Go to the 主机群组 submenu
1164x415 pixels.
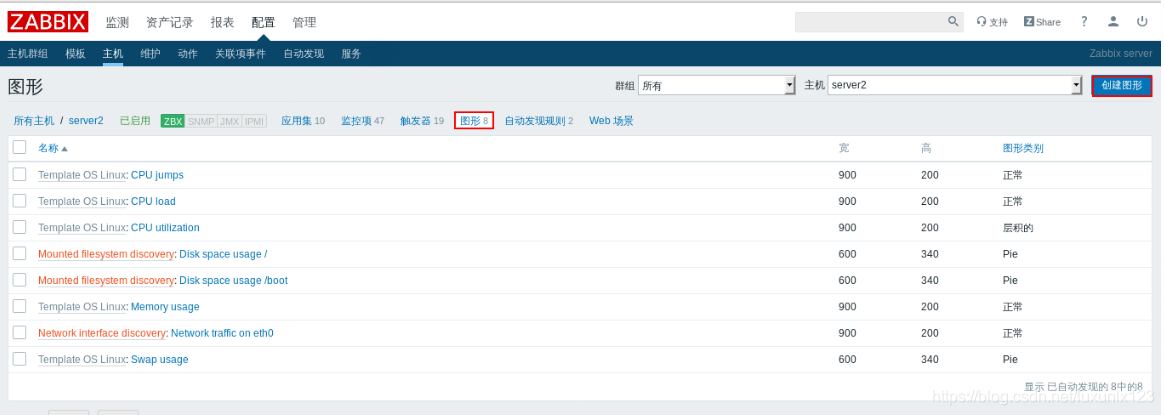click(27, 53)
